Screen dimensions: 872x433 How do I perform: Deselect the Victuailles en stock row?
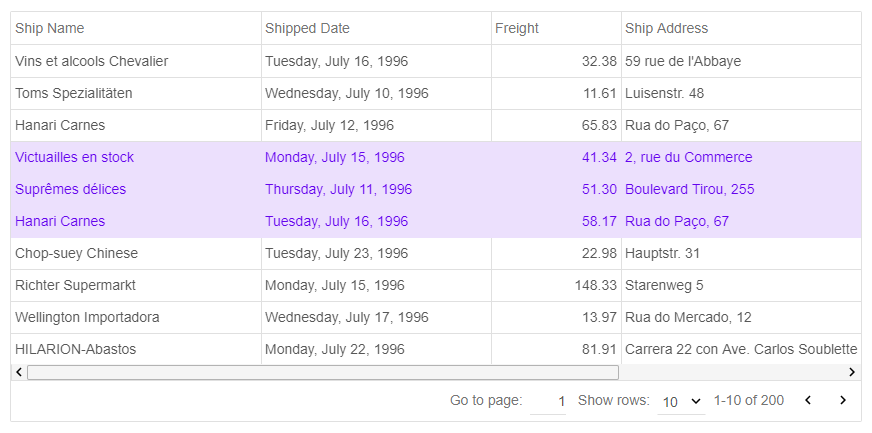pos(74,157)
